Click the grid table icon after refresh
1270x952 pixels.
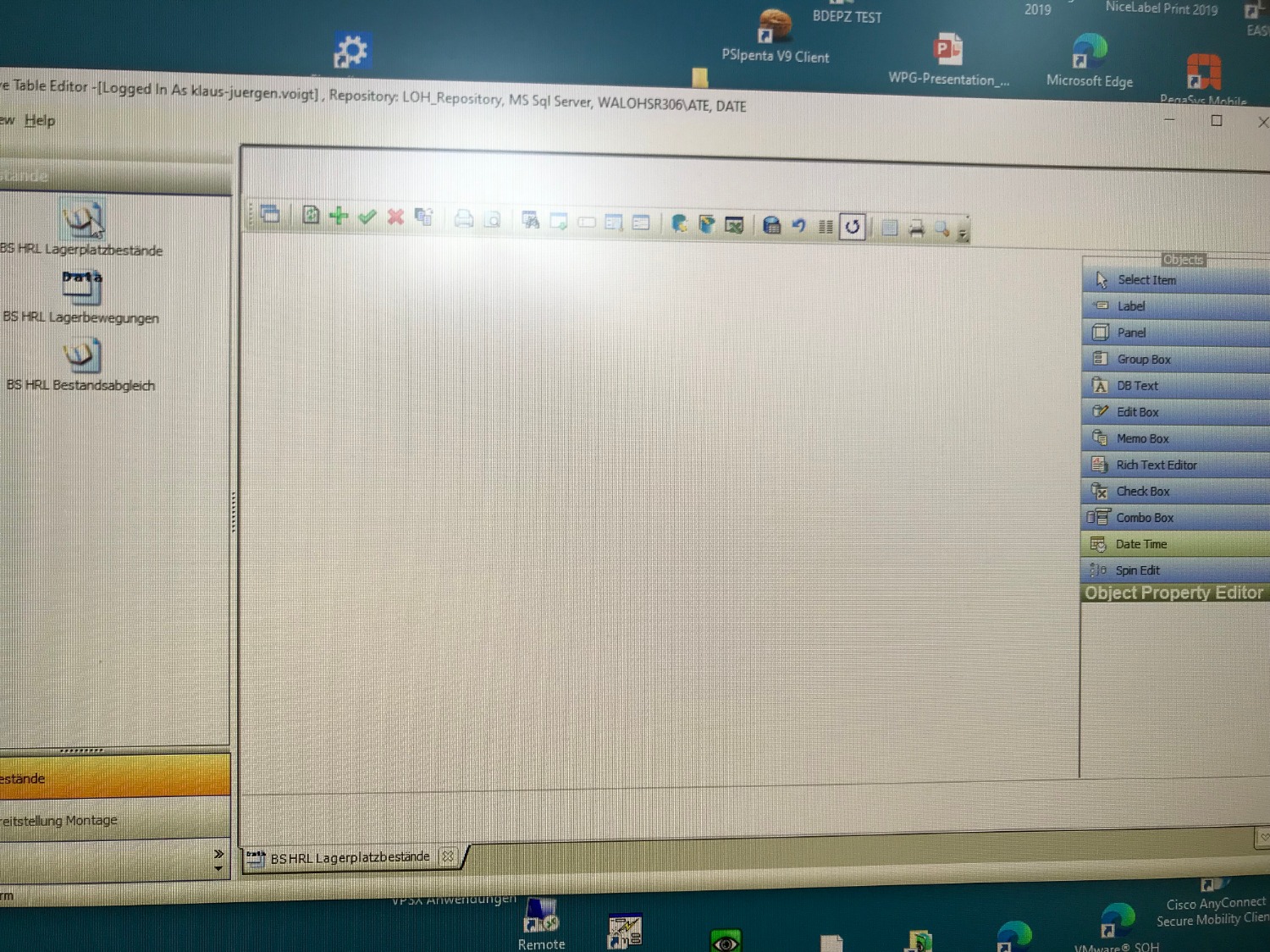point(889,228)
